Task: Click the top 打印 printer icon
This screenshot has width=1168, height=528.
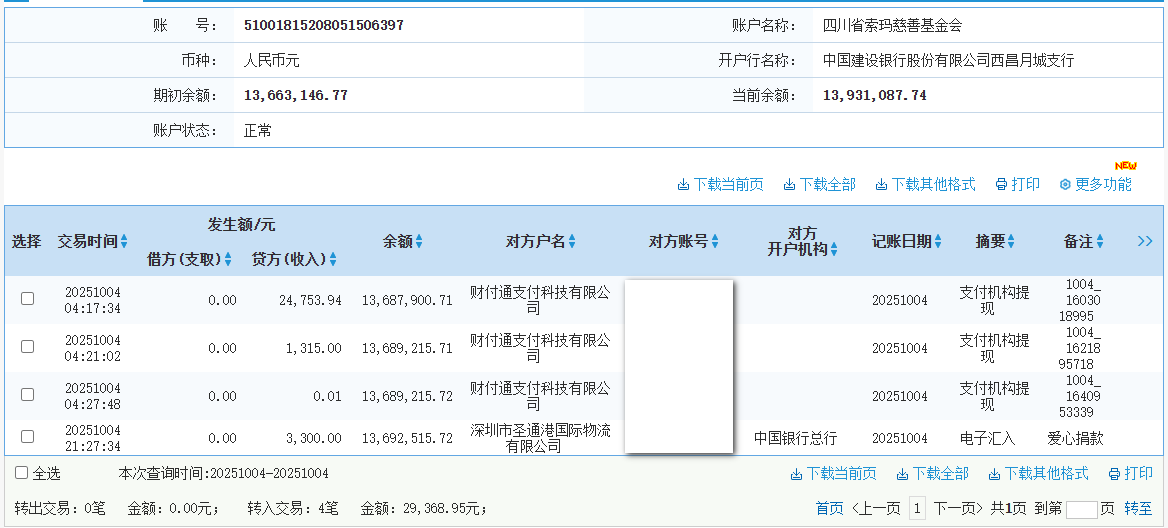Action: click(x=1001, y=185)
